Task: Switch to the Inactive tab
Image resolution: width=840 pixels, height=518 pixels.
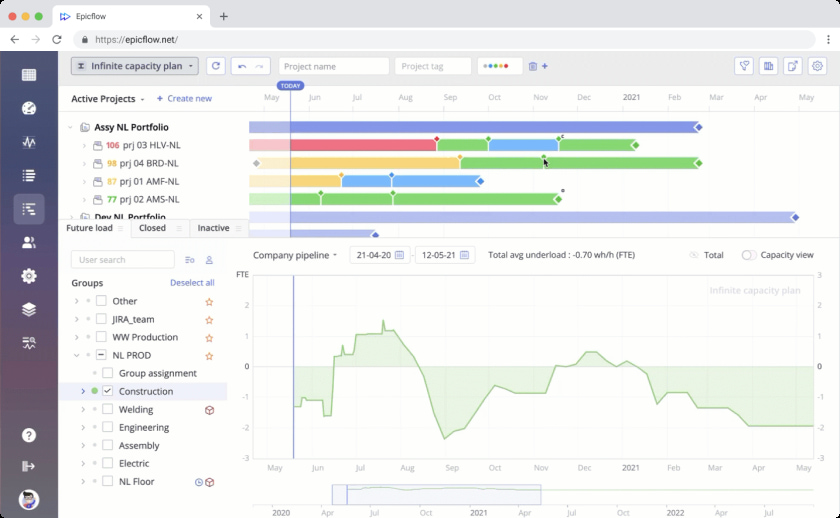Action: tap(213, 228)
